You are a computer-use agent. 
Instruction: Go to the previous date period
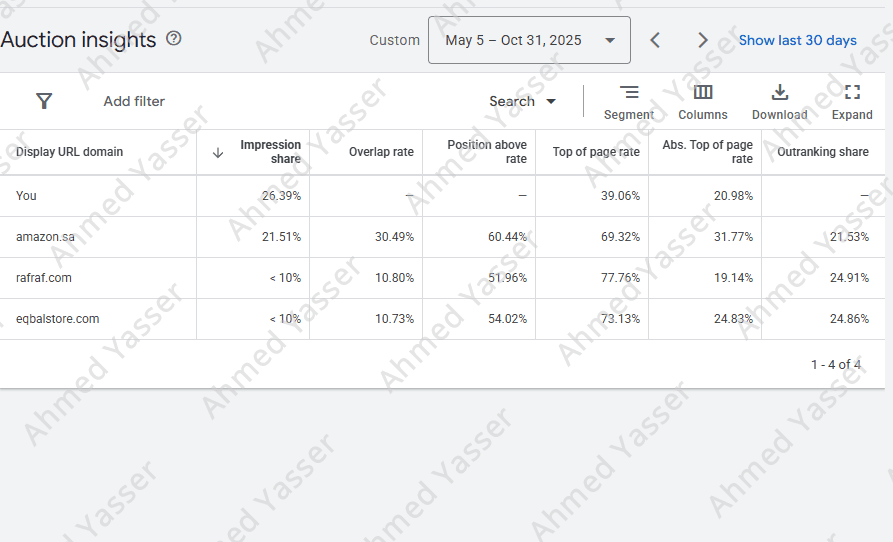tap(655, 40)
